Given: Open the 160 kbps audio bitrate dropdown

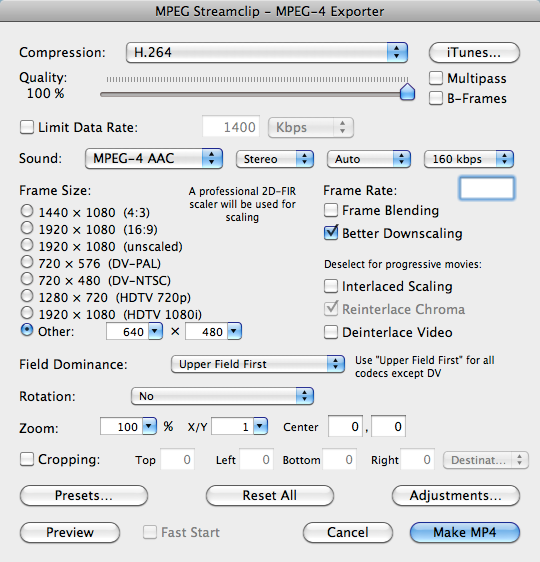Looking at the screenshot, I should point(469,159).
